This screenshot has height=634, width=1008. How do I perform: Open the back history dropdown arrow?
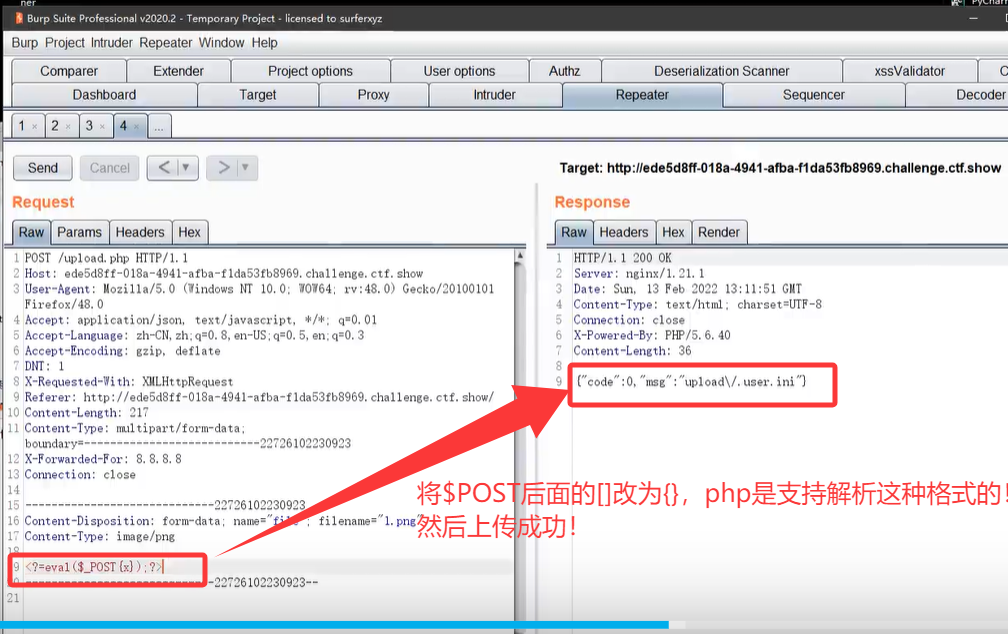click(x=186, y=168)
